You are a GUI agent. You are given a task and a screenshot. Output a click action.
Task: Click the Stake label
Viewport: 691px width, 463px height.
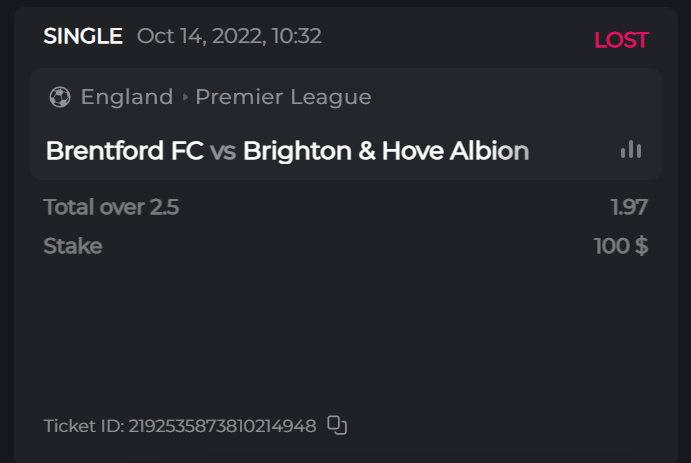pos(73,246)
